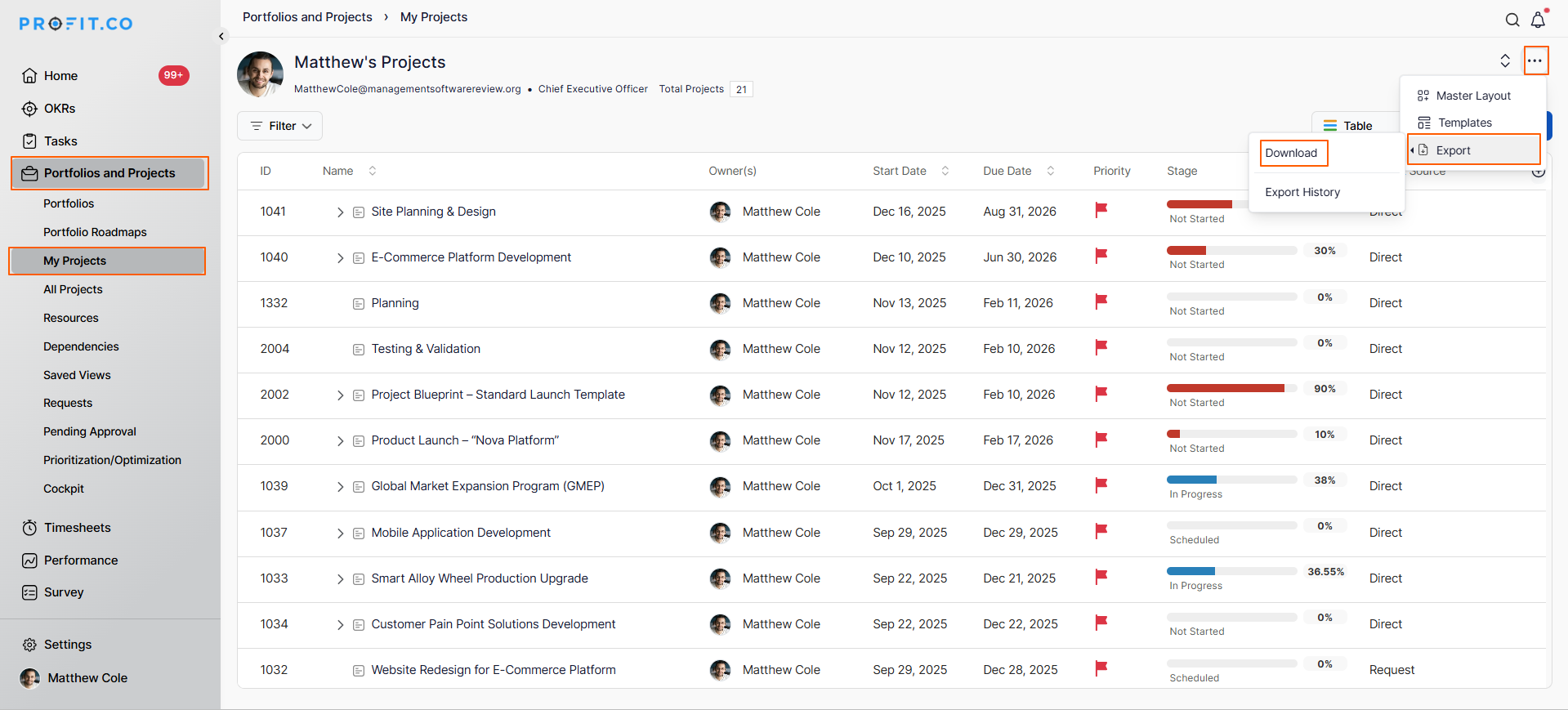This screenshot has height=710, width=1568.
Task: Choose Export History from the submenu
Action: [x=1302, y=192]
